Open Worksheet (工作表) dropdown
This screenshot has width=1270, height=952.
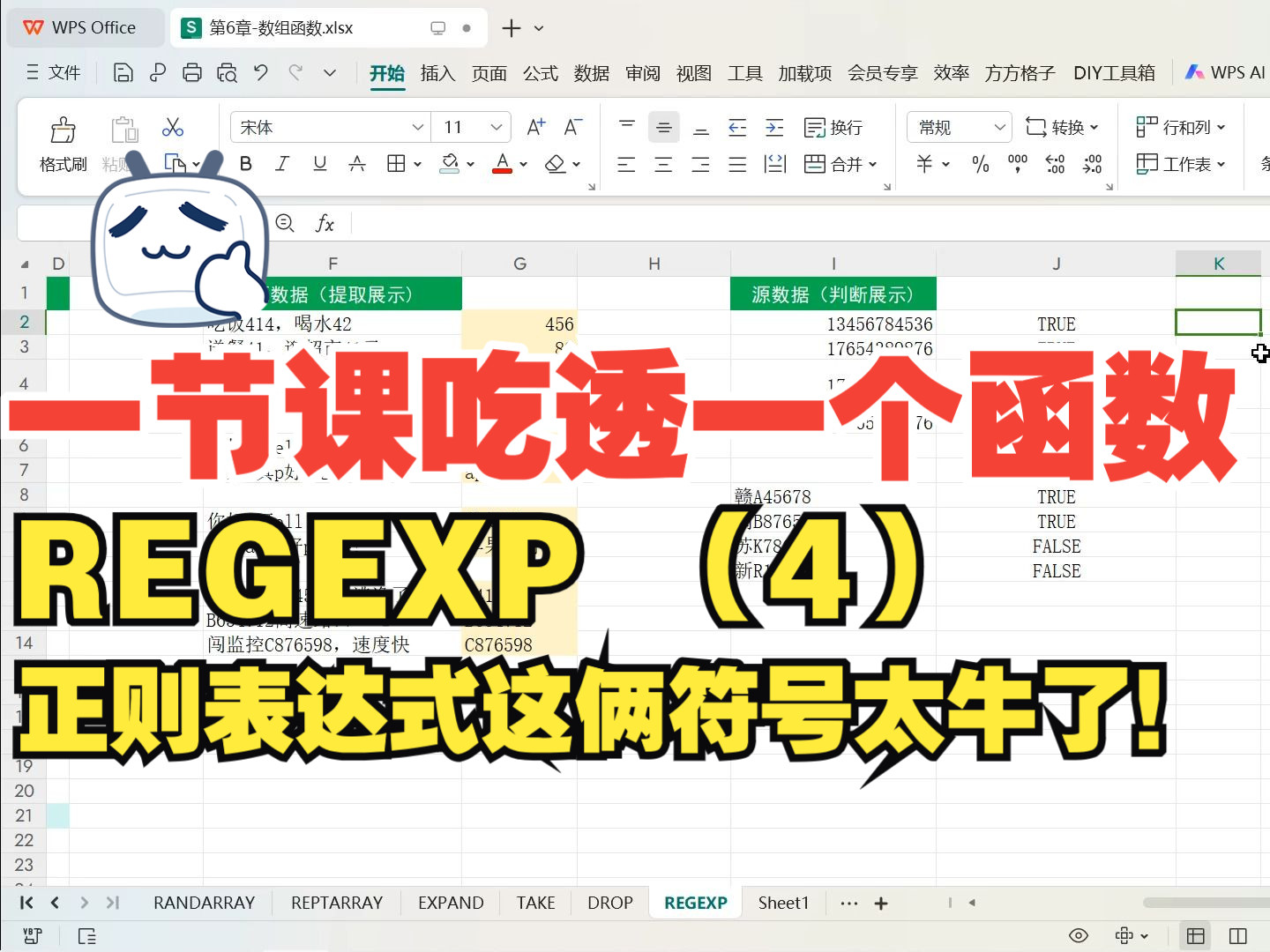1181,164
